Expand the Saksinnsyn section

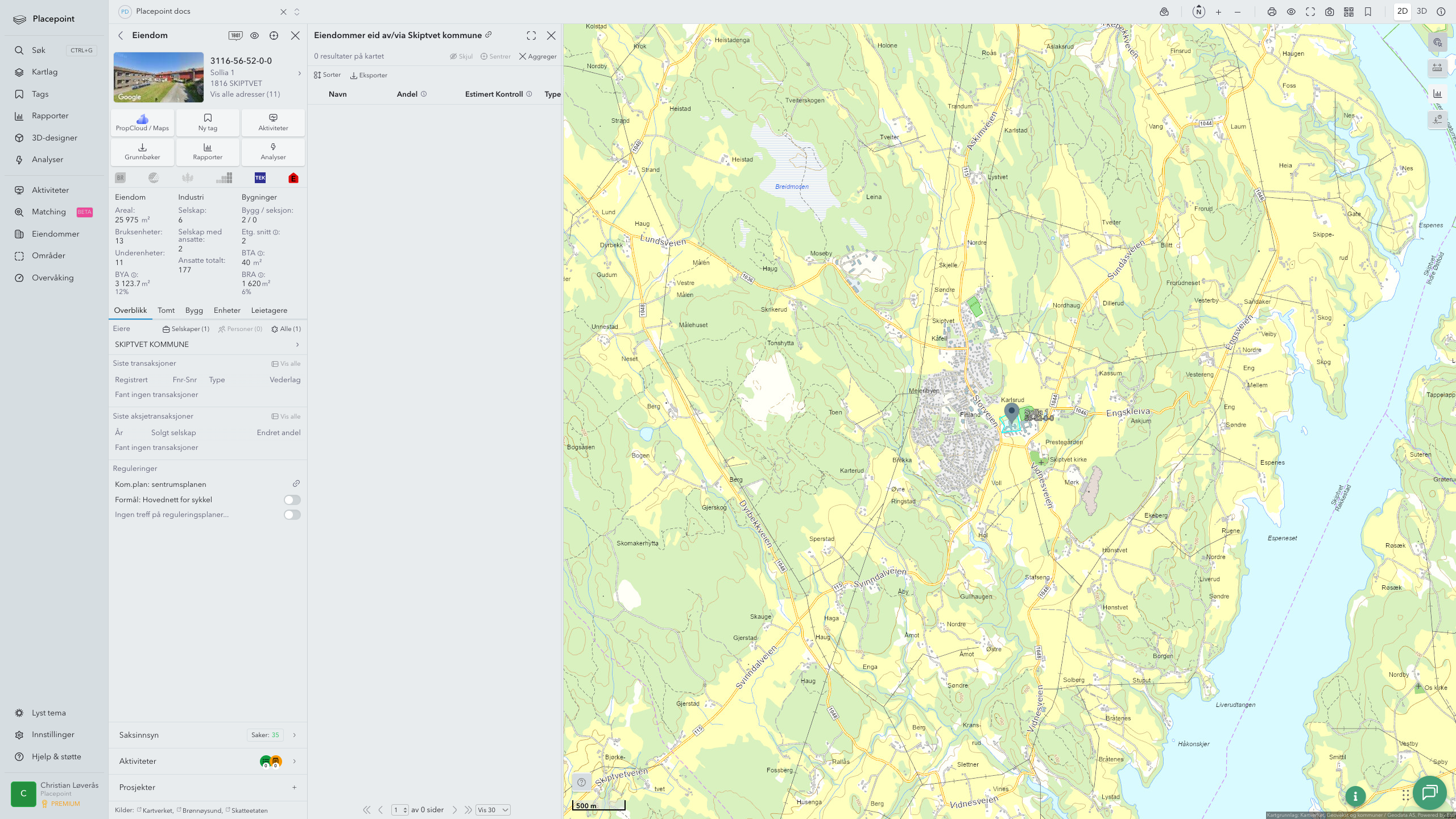click(208, 735)
